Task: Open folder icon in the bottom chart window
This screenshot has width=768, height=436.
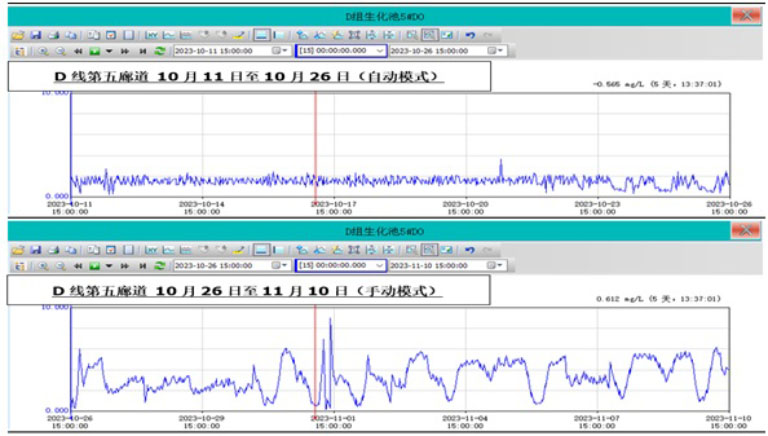Action: click(18, 250)
